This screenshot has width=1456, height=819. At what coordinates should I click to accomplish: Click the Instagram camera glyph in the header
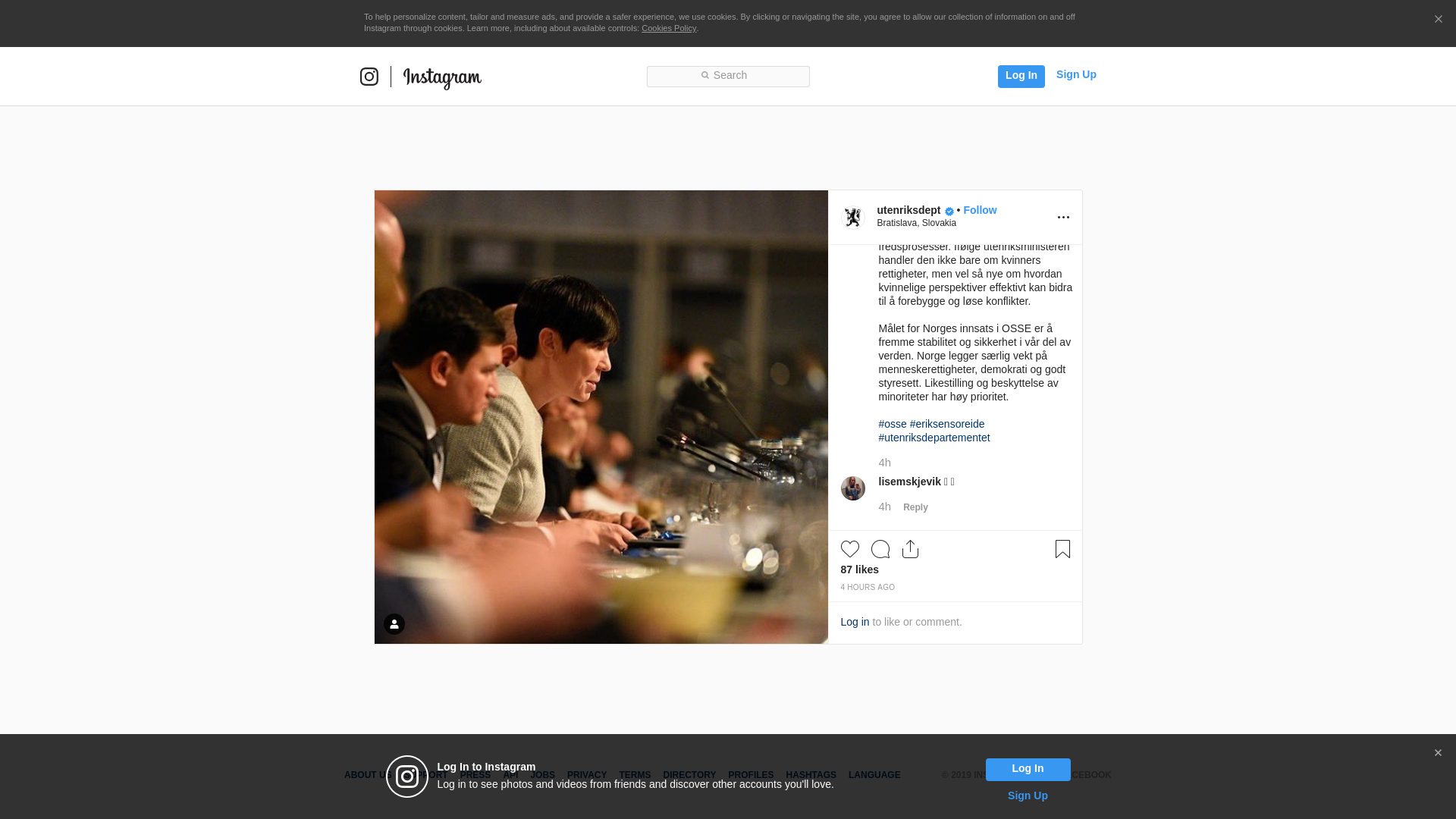[x=369, y=77]
